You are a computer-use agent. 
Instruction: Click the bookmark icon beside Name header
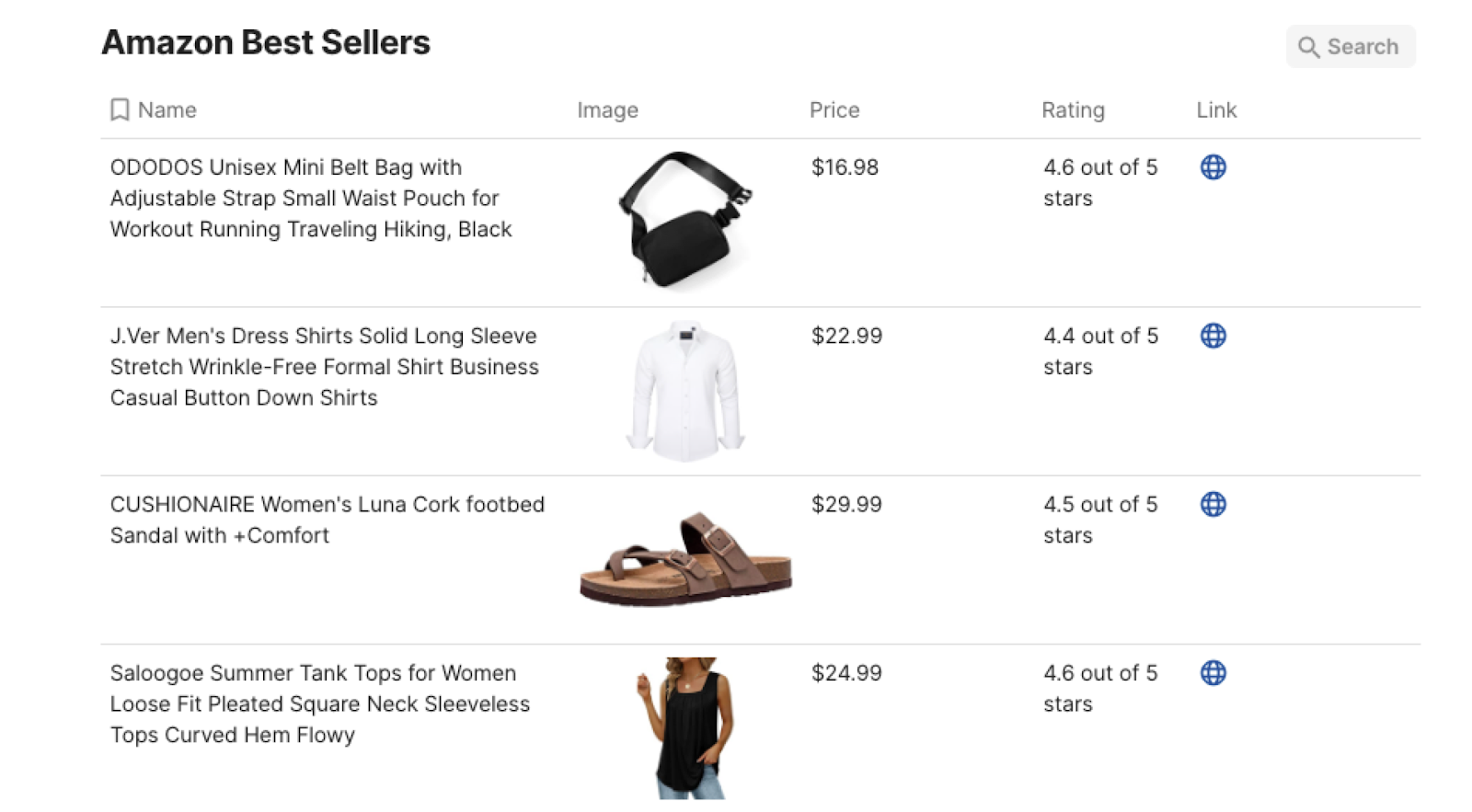pos(120,110)
